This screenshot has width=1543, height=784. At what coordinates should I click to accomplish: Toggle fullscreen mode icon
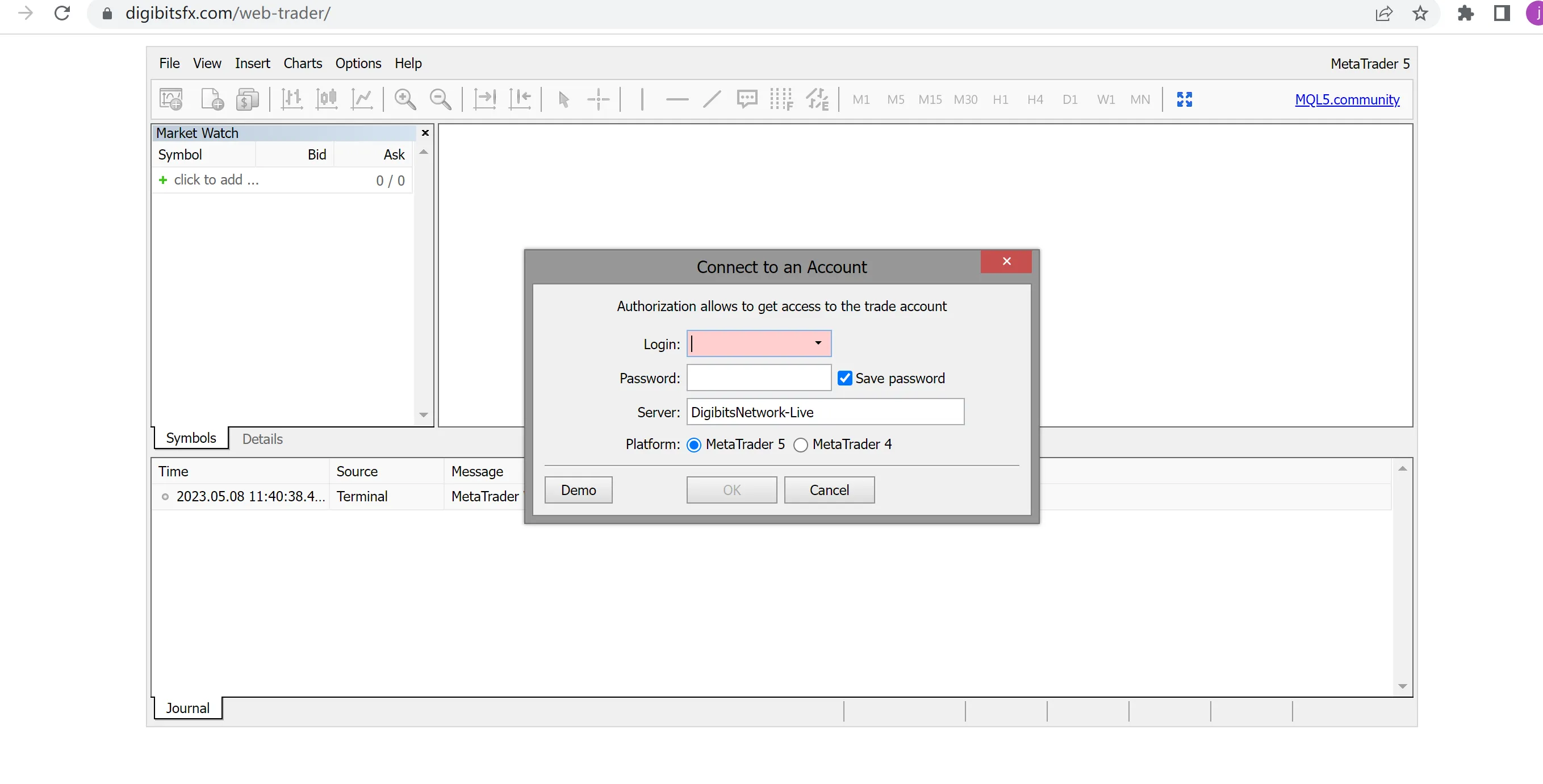1184,99
